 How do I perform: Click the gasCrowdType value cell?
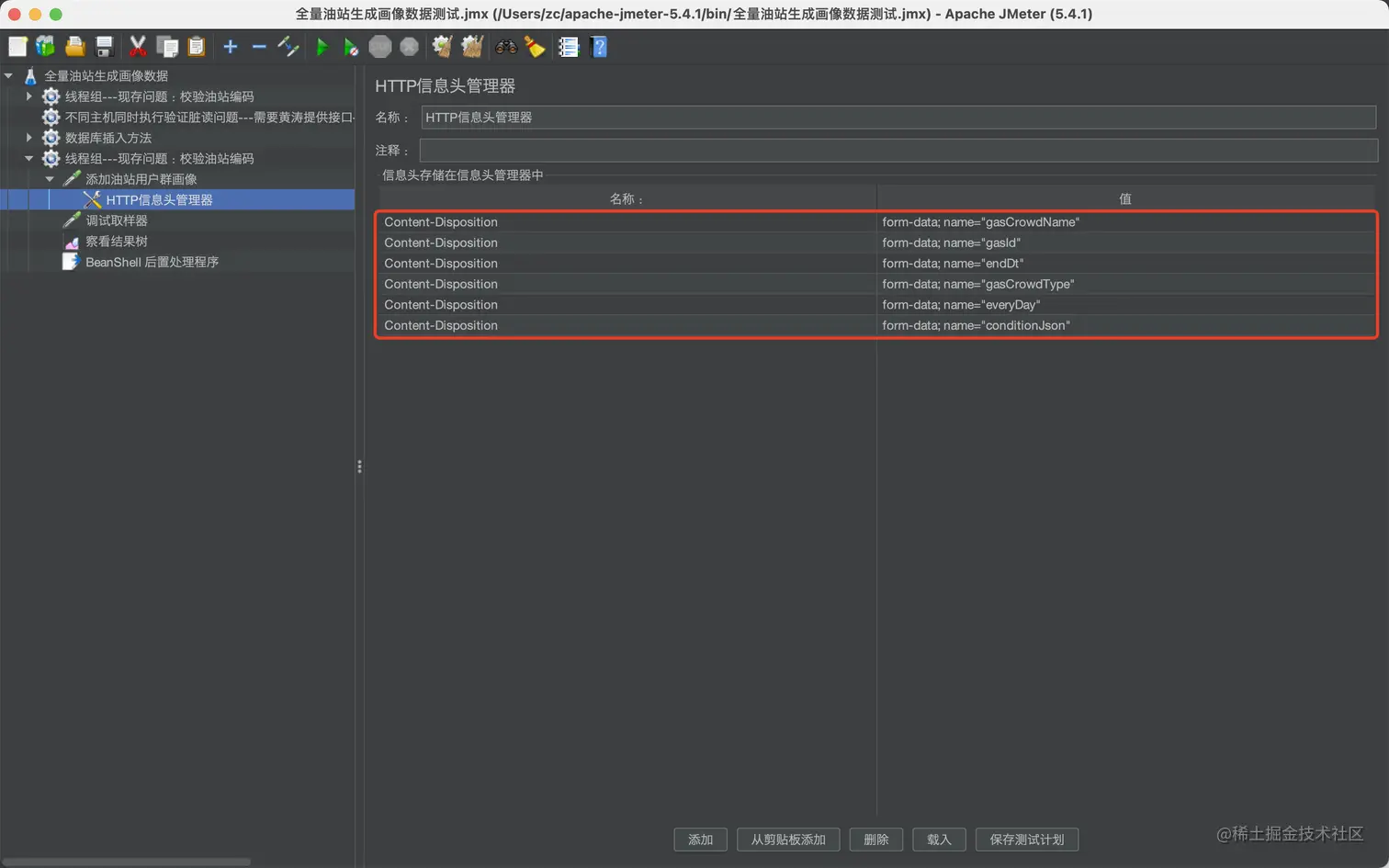tap(1126, 284)
